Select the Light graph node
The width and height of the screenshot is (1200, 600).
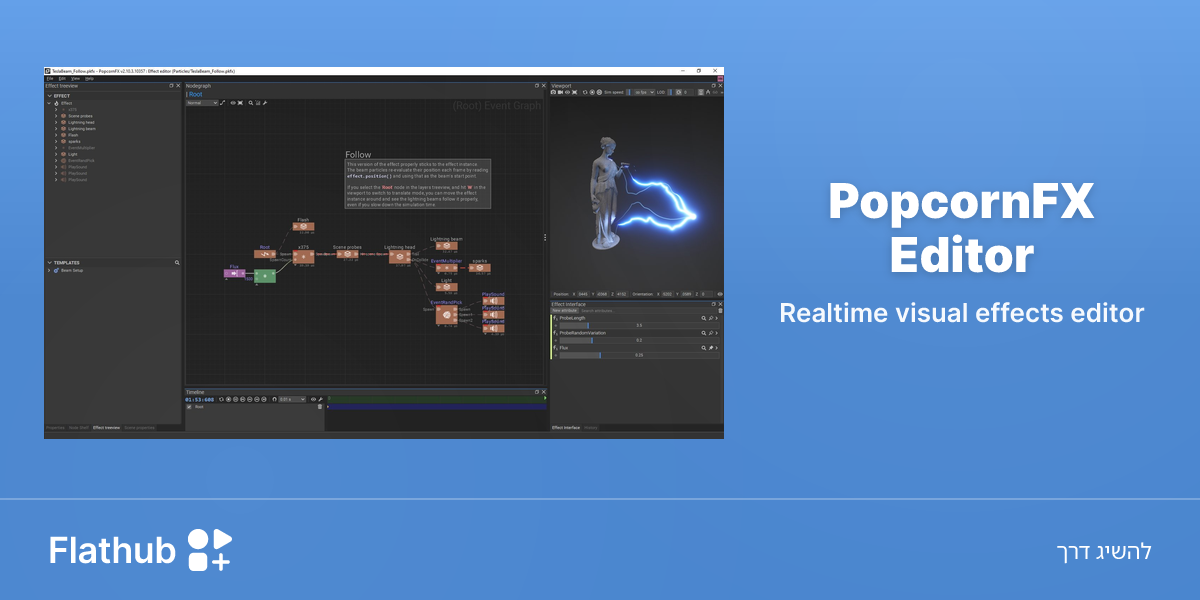(x=446, y=287)
